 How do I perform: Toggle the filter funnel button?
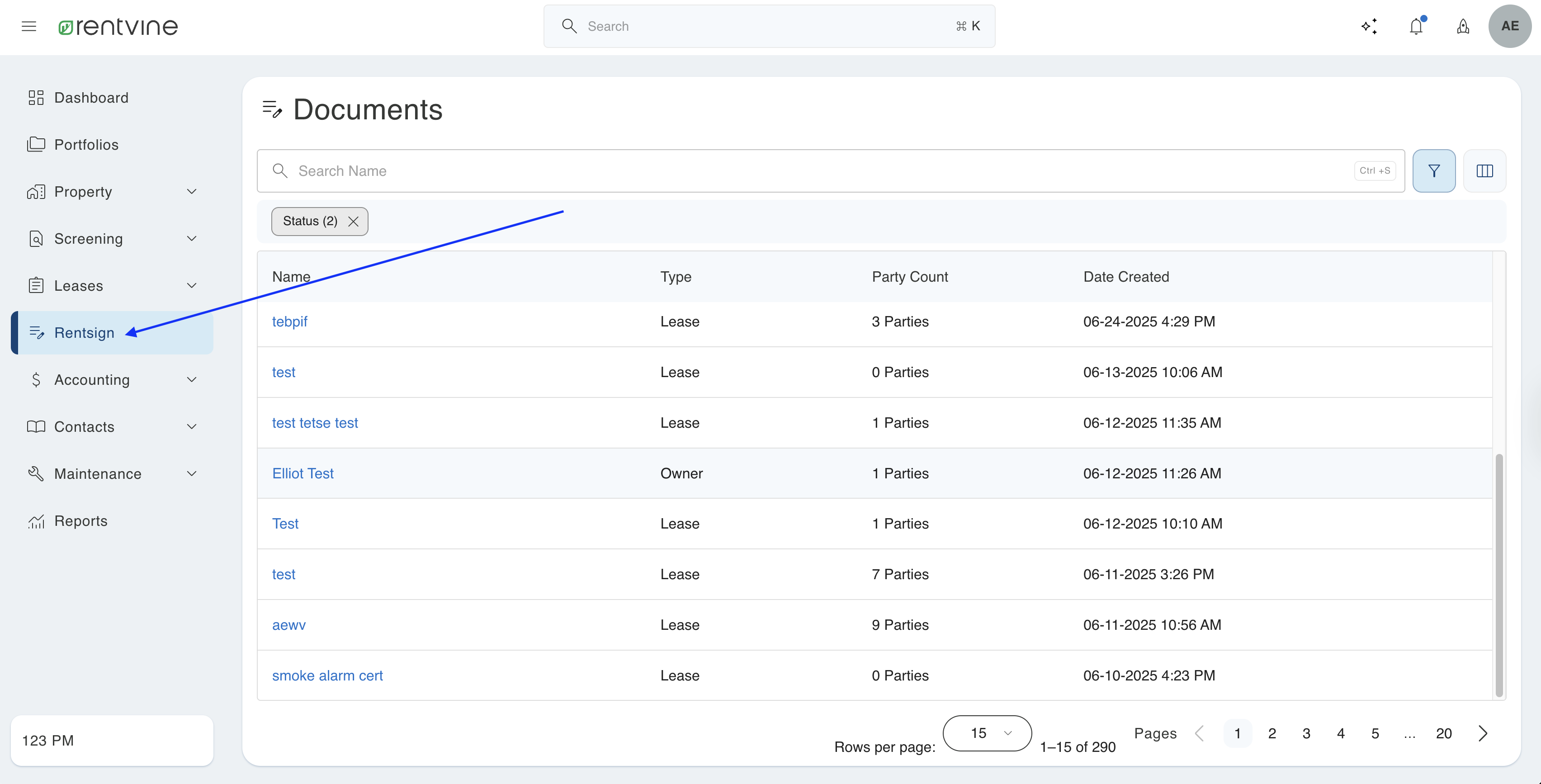pyautogui.click(x=1434, y=171)
